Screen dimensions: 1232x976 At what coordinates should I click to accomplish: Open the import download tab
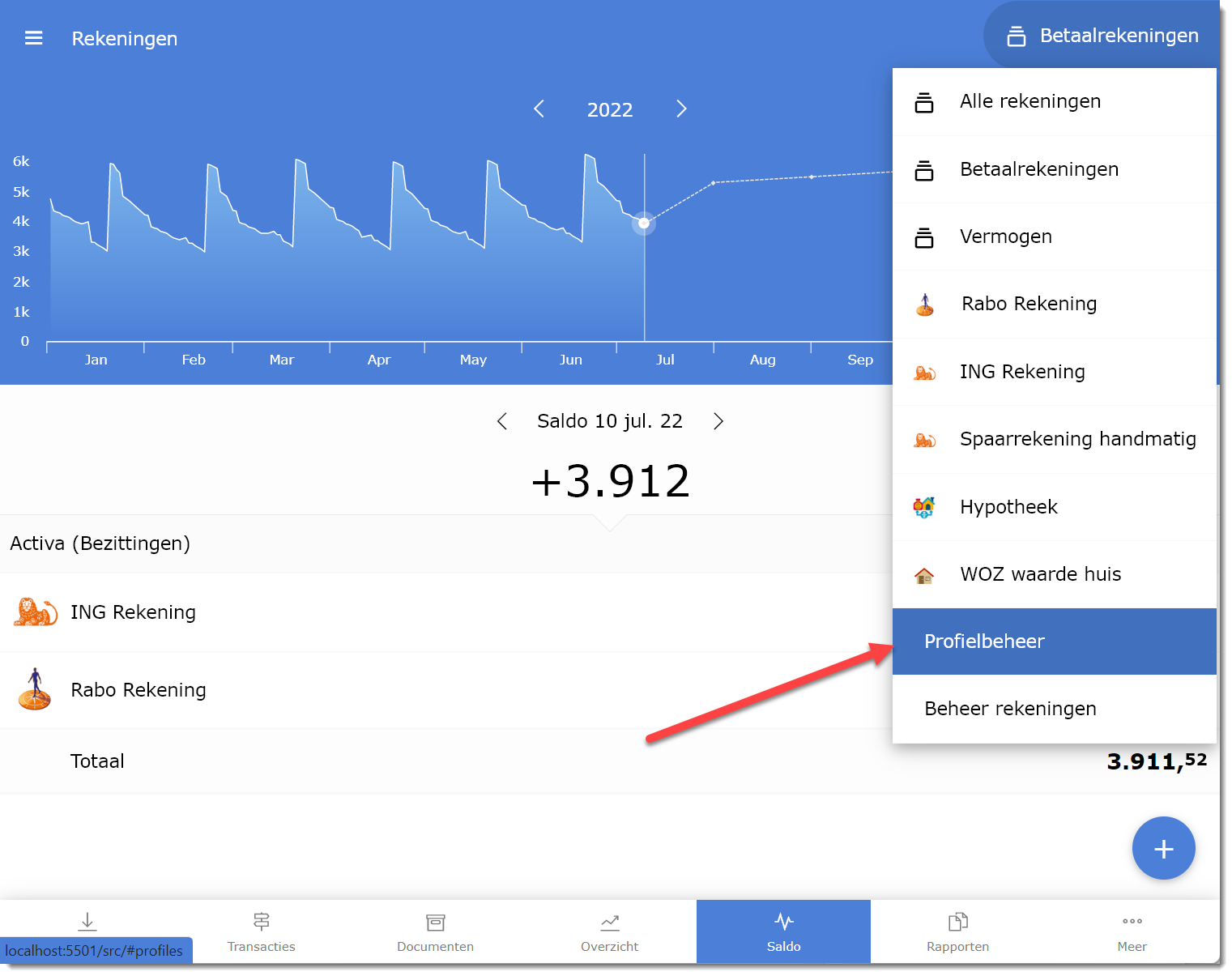[87, 922]
